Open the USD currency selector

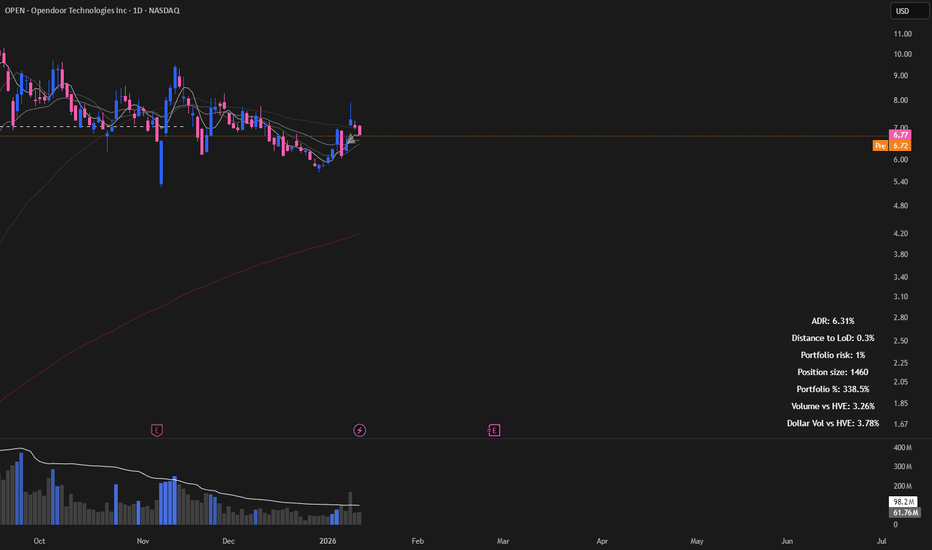tap(909, 11)
